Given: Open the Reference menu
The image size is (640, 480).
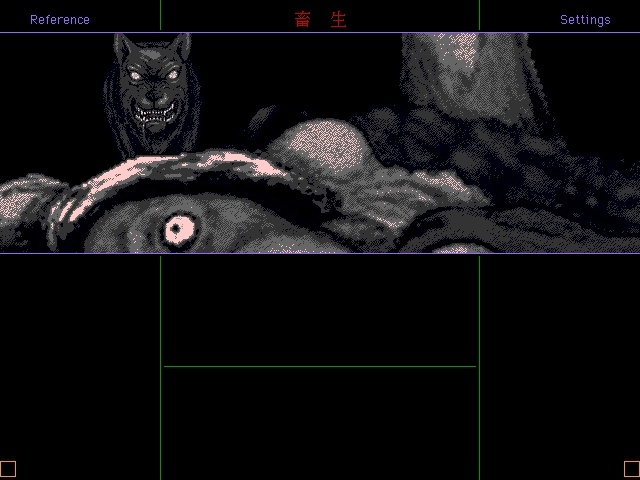Looking at the screenshot, I should point(60,20).
